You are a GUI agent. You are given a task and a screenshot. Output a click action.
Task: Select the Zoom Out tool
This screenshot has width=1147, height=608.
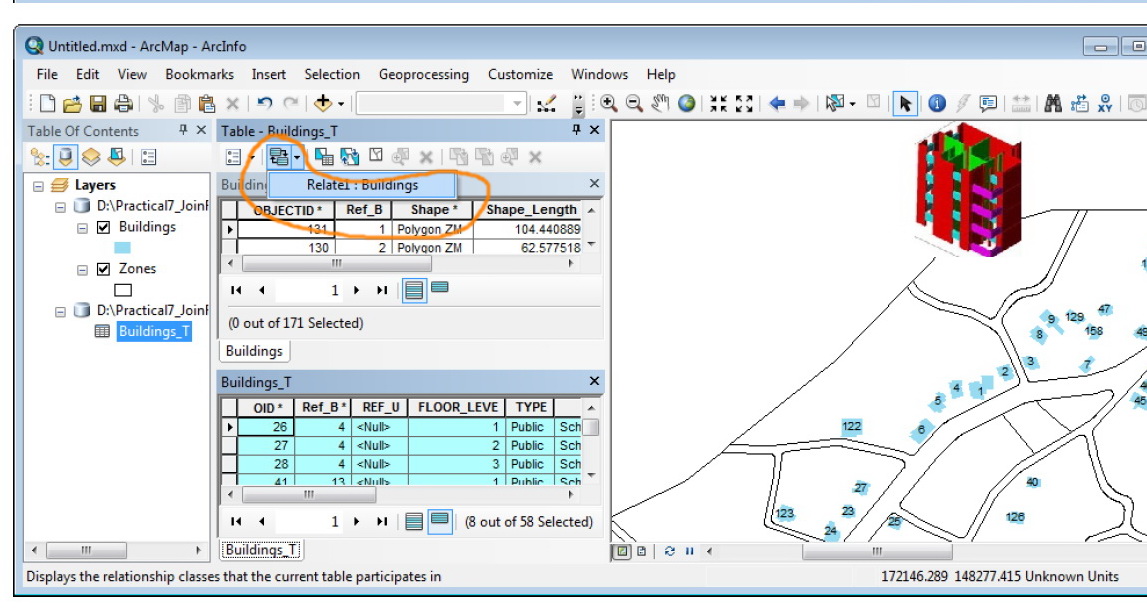point(634,104)
